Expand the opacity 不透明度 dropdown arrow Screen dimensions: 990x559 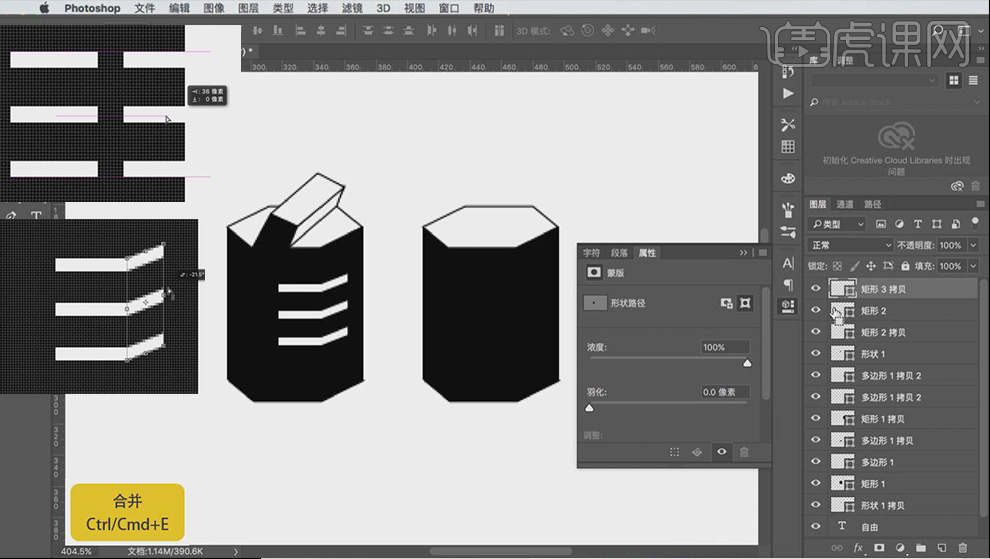coord(972,245)
